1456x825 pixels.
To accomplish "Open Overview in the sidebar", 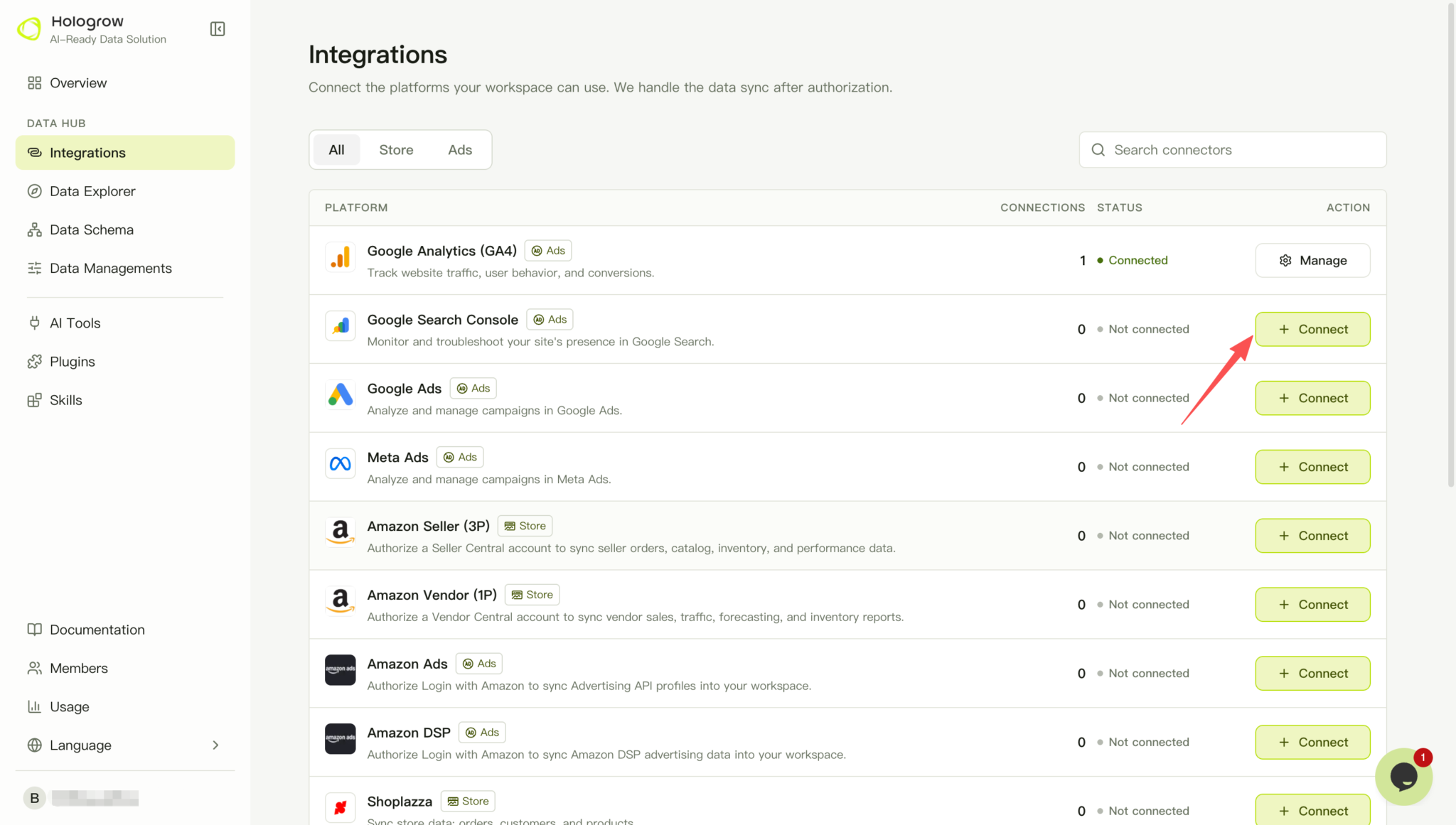I will point(125,83).
